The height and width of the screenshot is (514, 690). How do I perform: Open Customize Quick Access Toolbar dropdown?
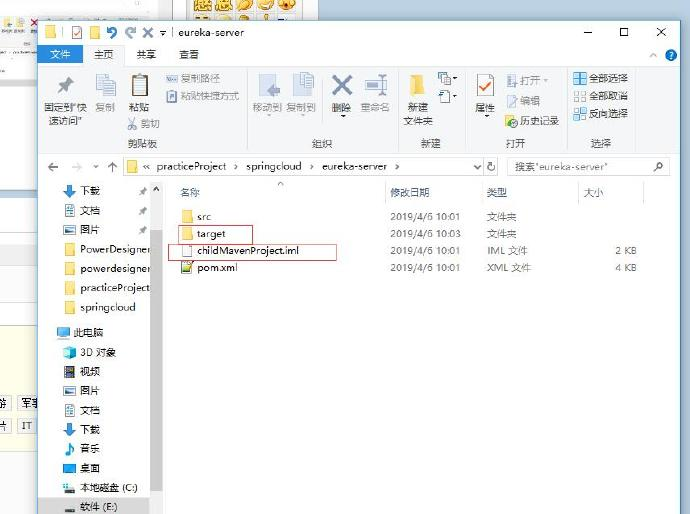pos(163,33)
